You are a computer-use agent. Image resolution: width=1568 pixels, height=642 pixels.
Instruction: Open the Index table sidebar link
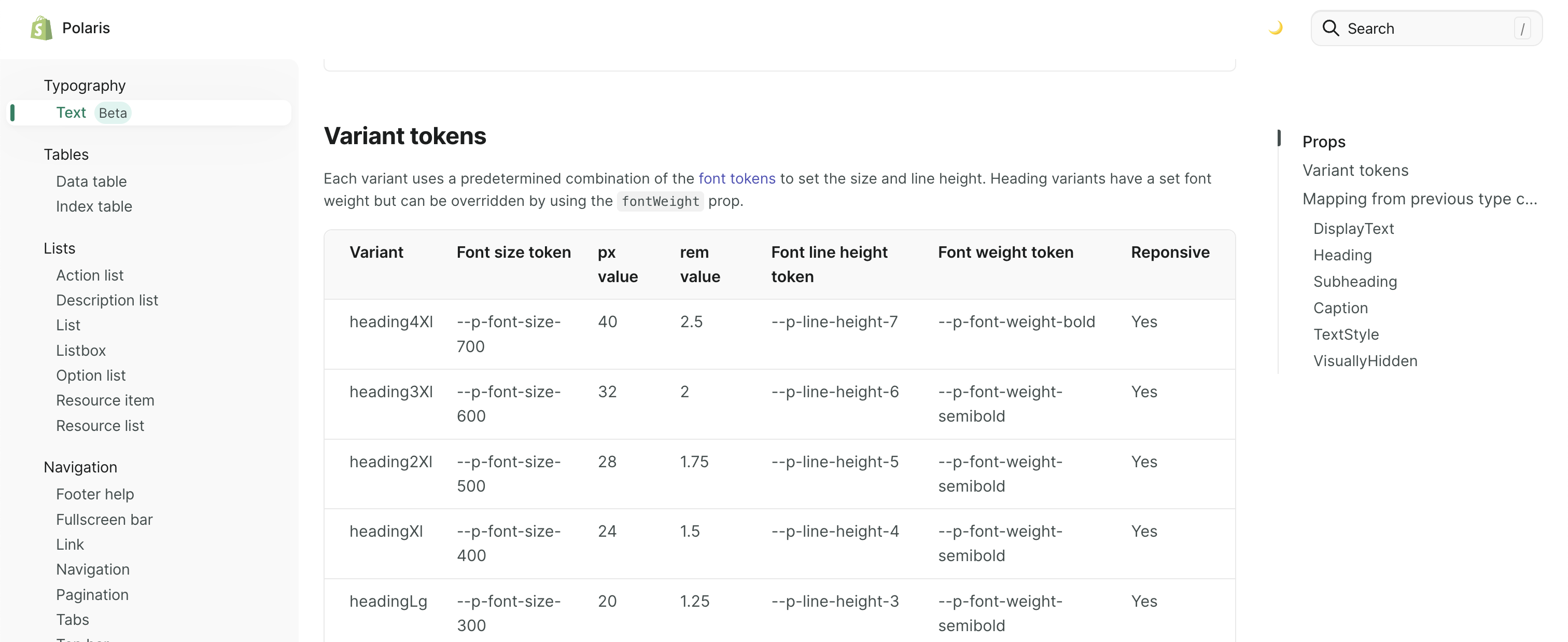click(x=94, y=206)
